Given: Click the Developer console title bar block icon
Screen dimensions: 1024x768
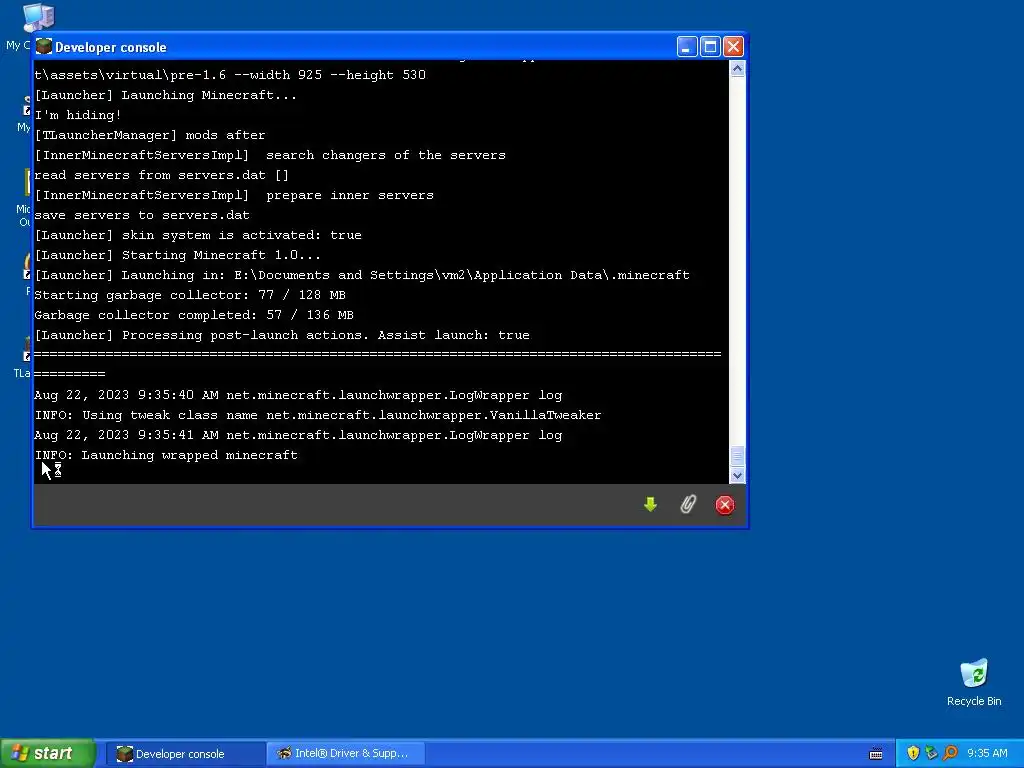Looking at the screenshot, I should point(44,46).
